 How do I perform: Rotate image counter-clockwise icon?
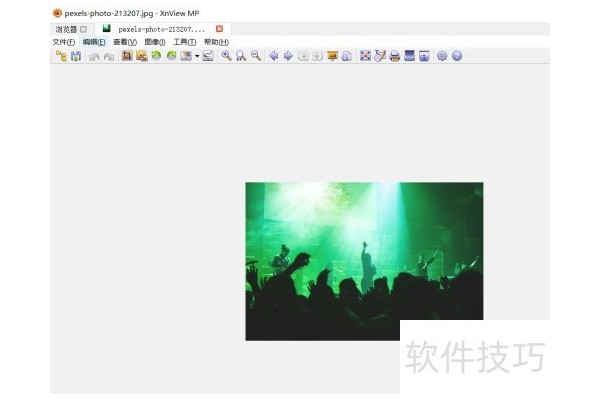[x=156, y=56]
